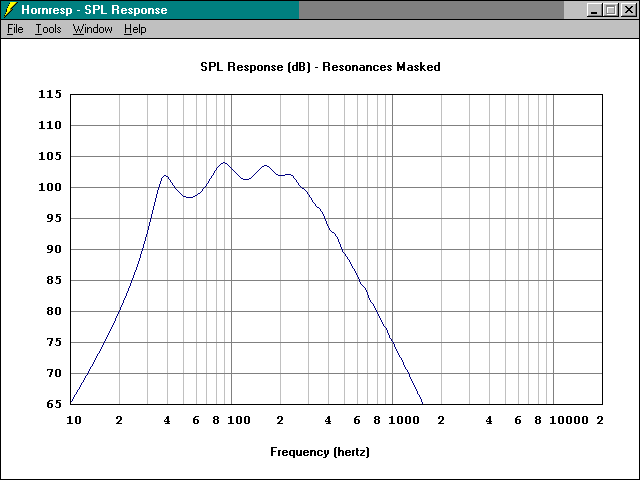Click the 'Frequency (hertz)' axis label
Image resolution: width=640 pixels, height=480 pixels.
pyautogui.click(x=320, y=452)
